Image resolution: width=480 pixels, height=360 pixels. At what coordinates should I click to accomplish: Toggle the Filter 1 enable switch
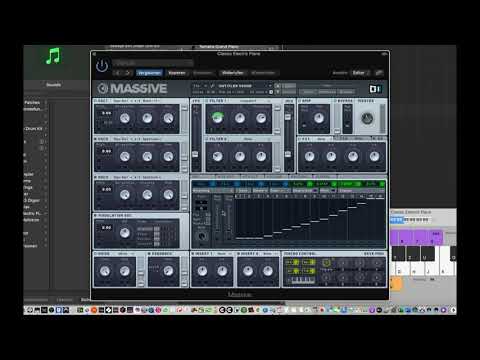coord(207,101)
